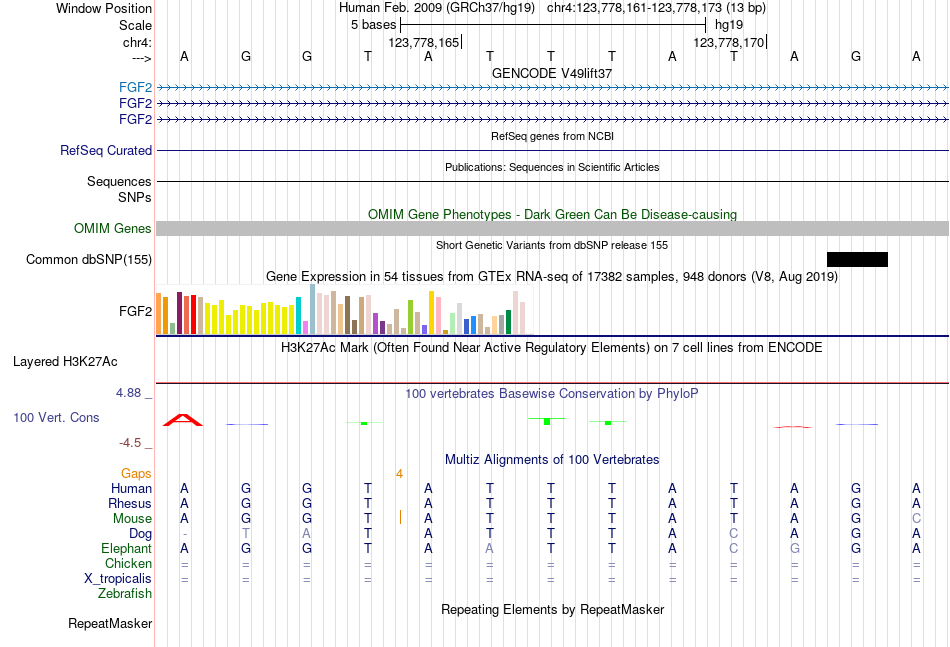Click Multiz Alignments of 100 Vertebrates title
The height and width of the screenshot is (647, 950).
(552, 459)
